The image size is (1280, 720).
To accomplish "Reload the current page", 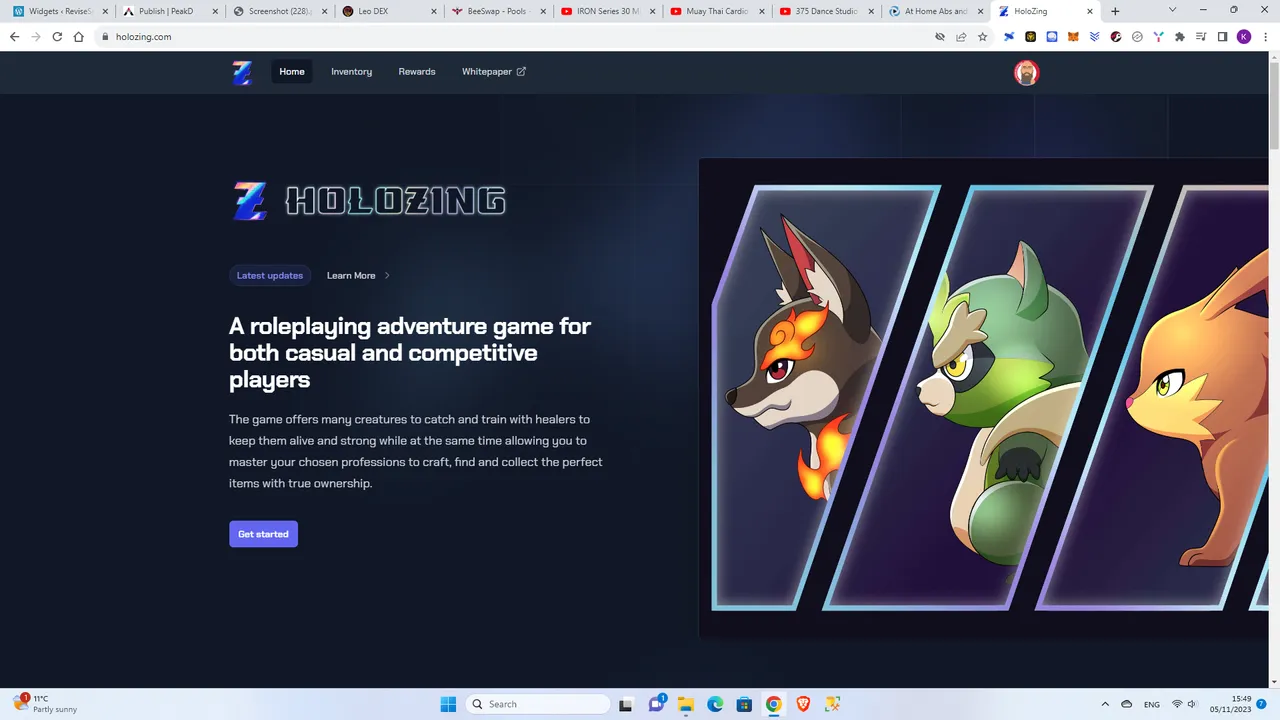I will 57,37.
